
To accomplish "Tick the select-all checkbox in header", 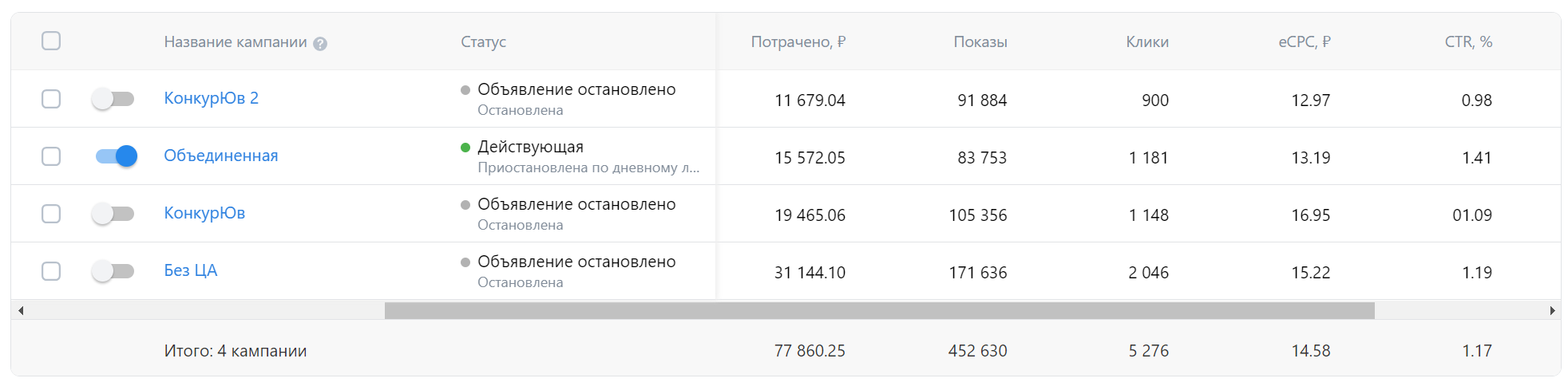I will point(51,41).
